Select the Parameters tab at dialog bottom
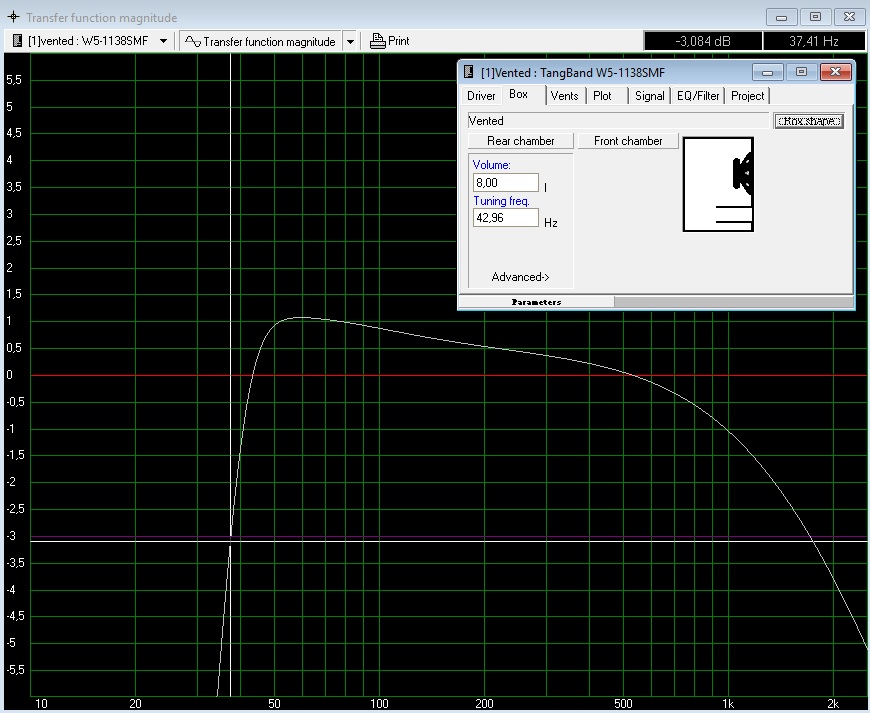The height and width of the screenshot is (713, 870). [536, 301]
